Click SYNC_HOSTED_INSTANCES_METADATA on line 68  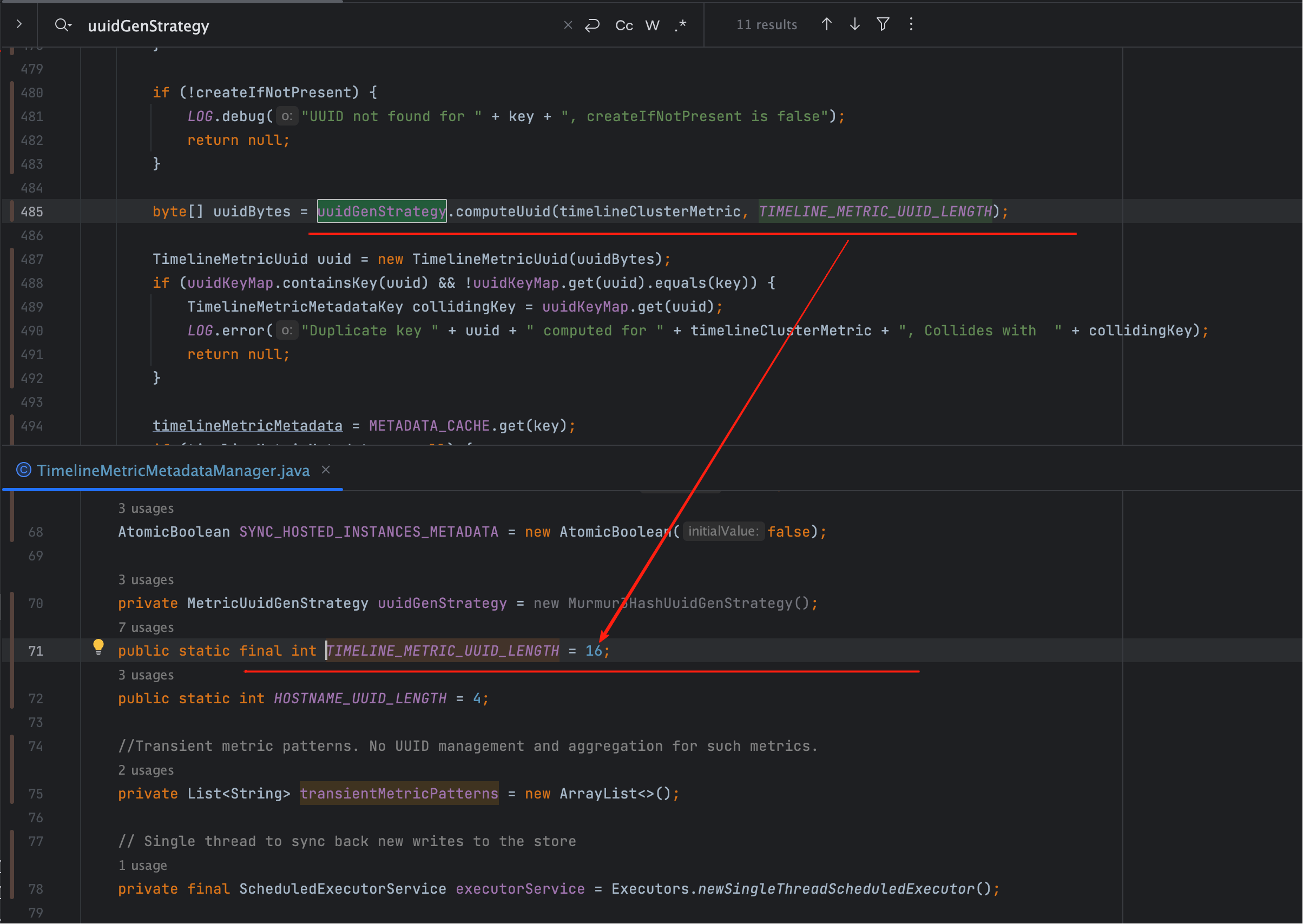[368, 532]
